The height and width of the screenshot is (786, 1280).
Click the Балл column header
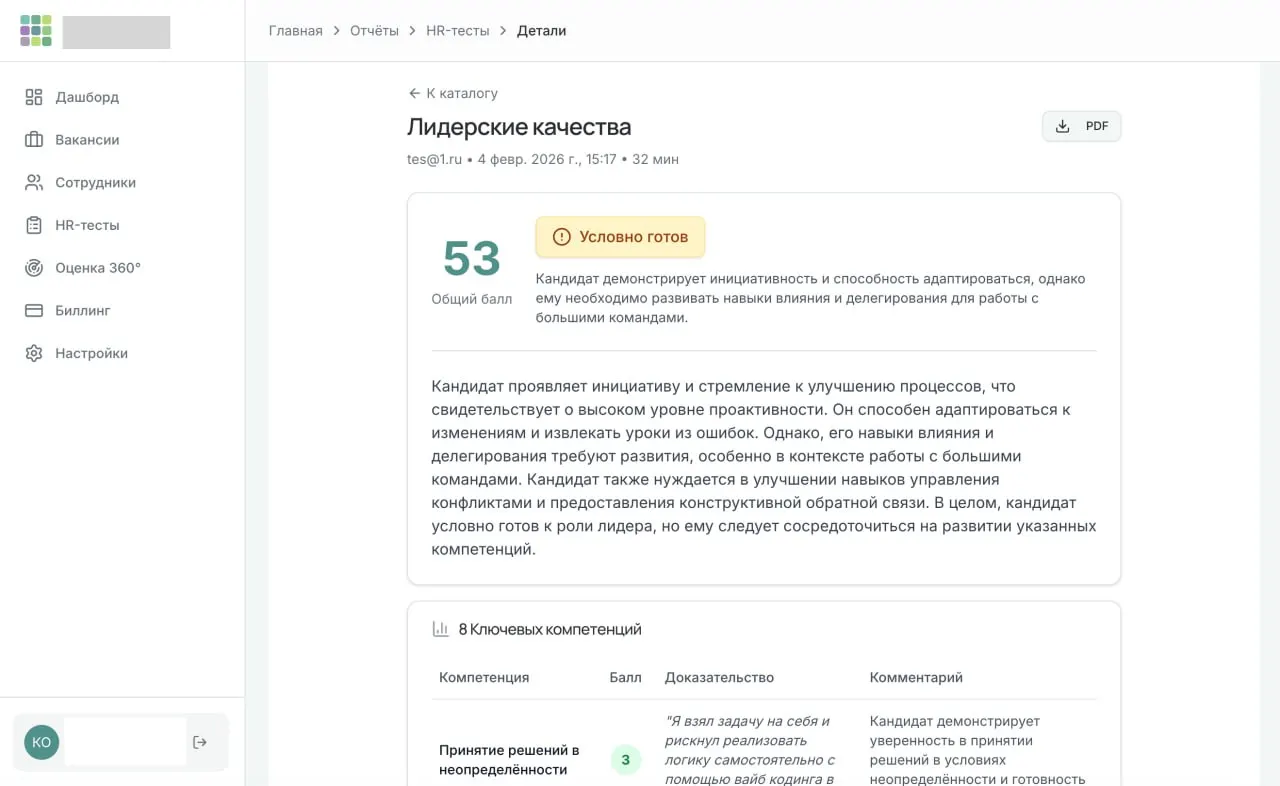(626, 677)
